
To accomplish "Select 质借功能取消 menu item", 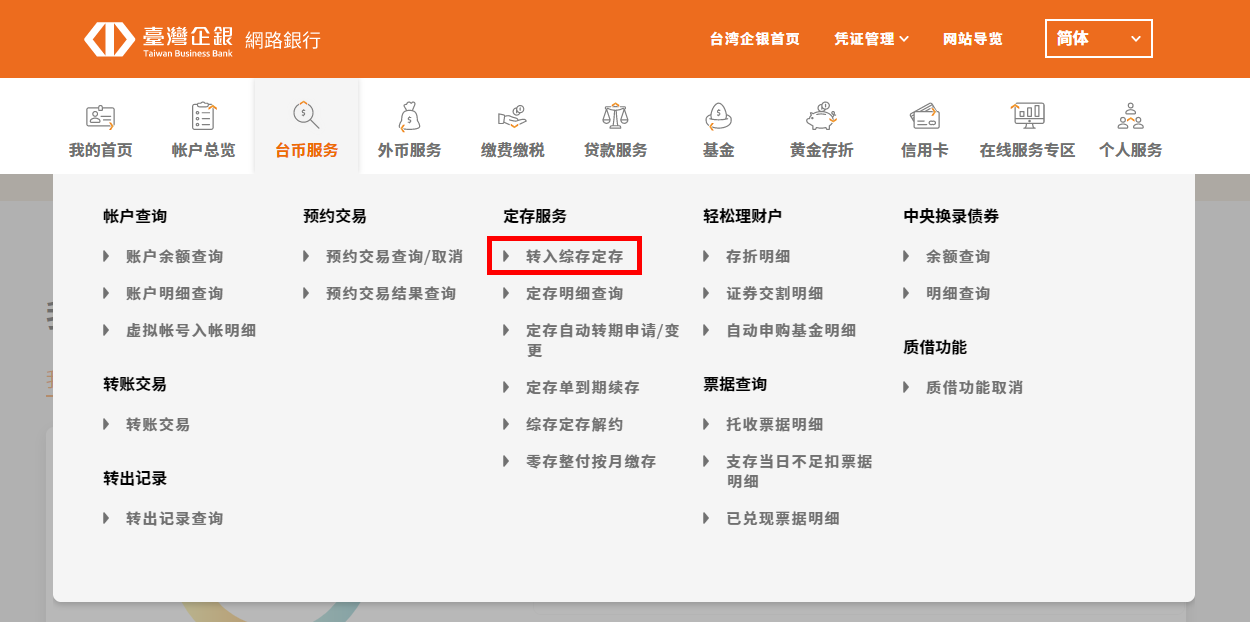I will coord(974,387).
